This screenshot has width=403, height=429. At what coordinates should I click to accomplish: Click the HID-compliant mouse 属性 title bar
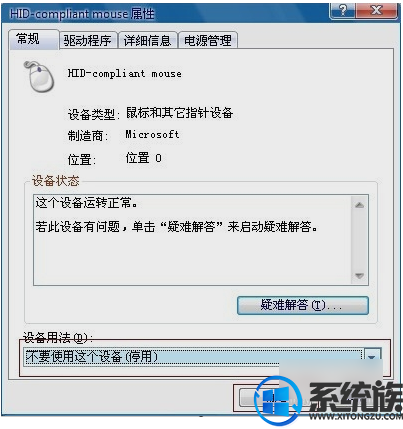pyautogui.click(x=167, y=13)
